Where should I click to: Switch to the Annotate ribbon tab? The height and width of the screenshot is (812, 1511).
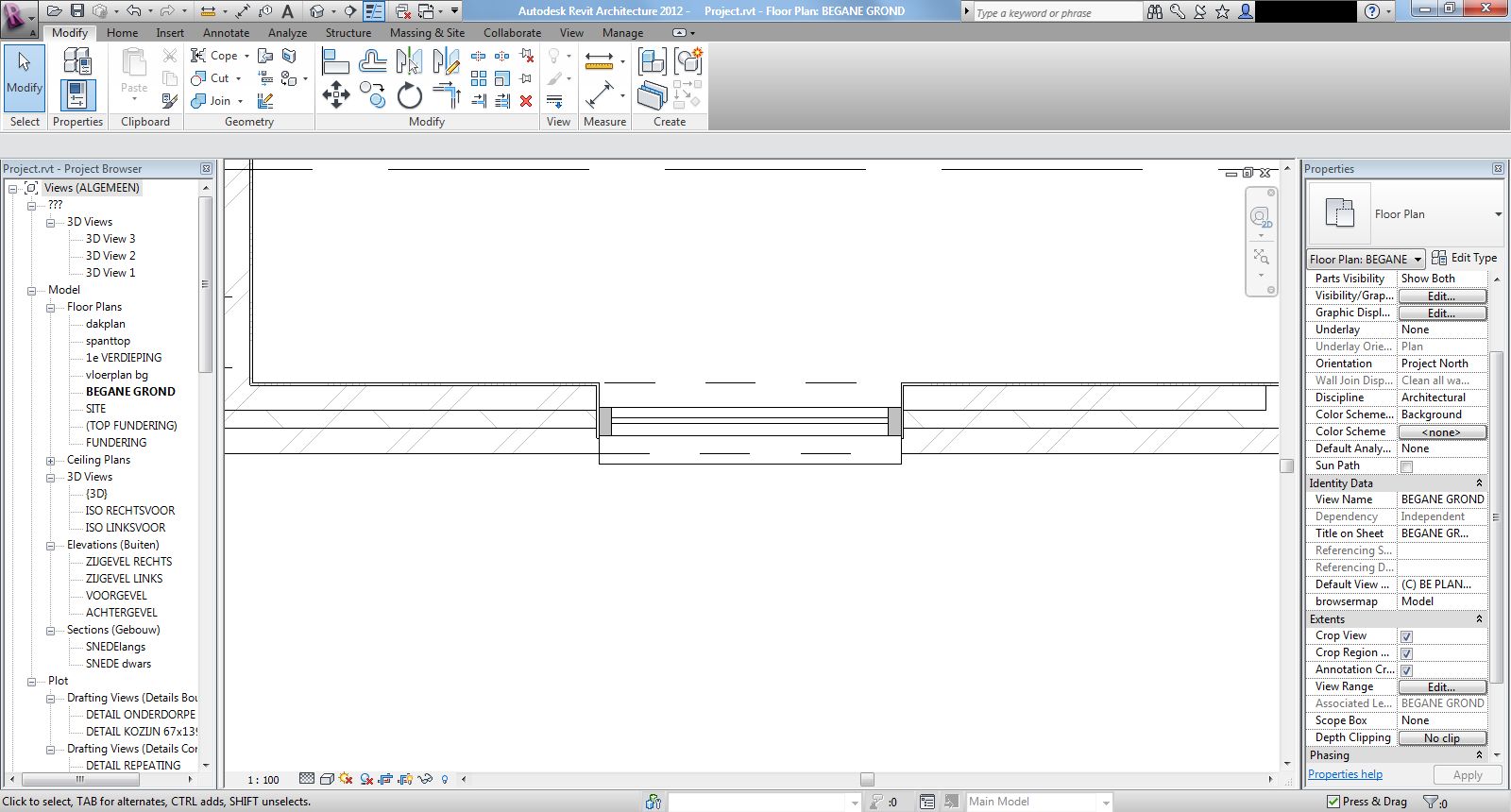tap(226, 33)
